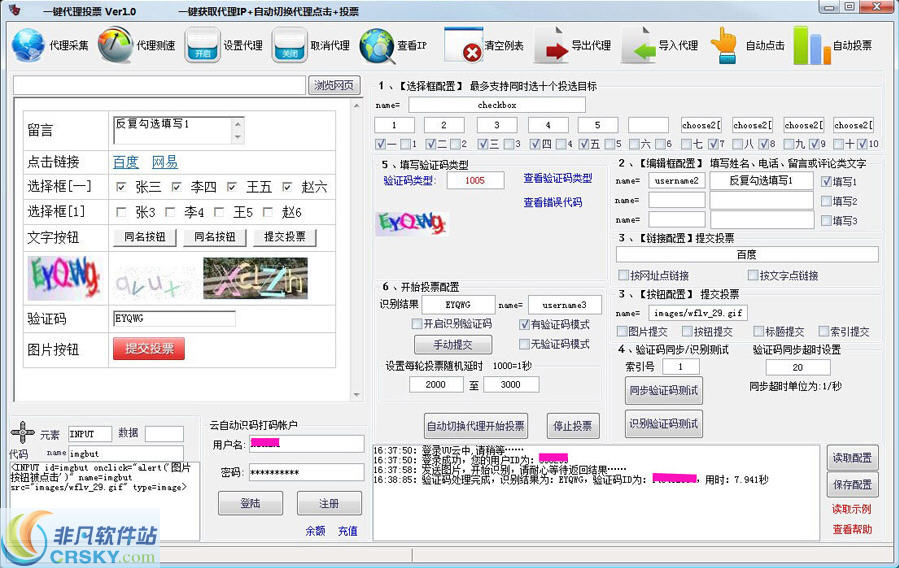
Task: Click the 取消代理 off-switch icon
Action: tap(290, 45)
